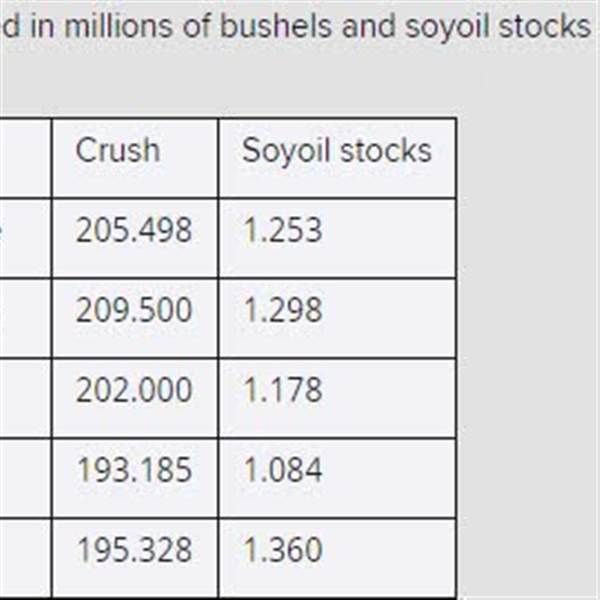Click the soyoil stocks value 1.084

click(283, 470)
